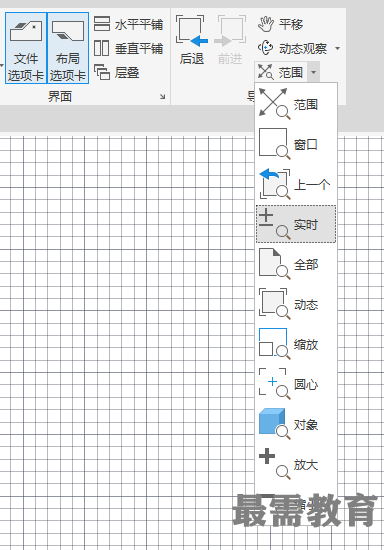The width and height of the screenshot is (384, 550).
Task: Choose 放大 (Zoom In) option
Action: (296, 464)
